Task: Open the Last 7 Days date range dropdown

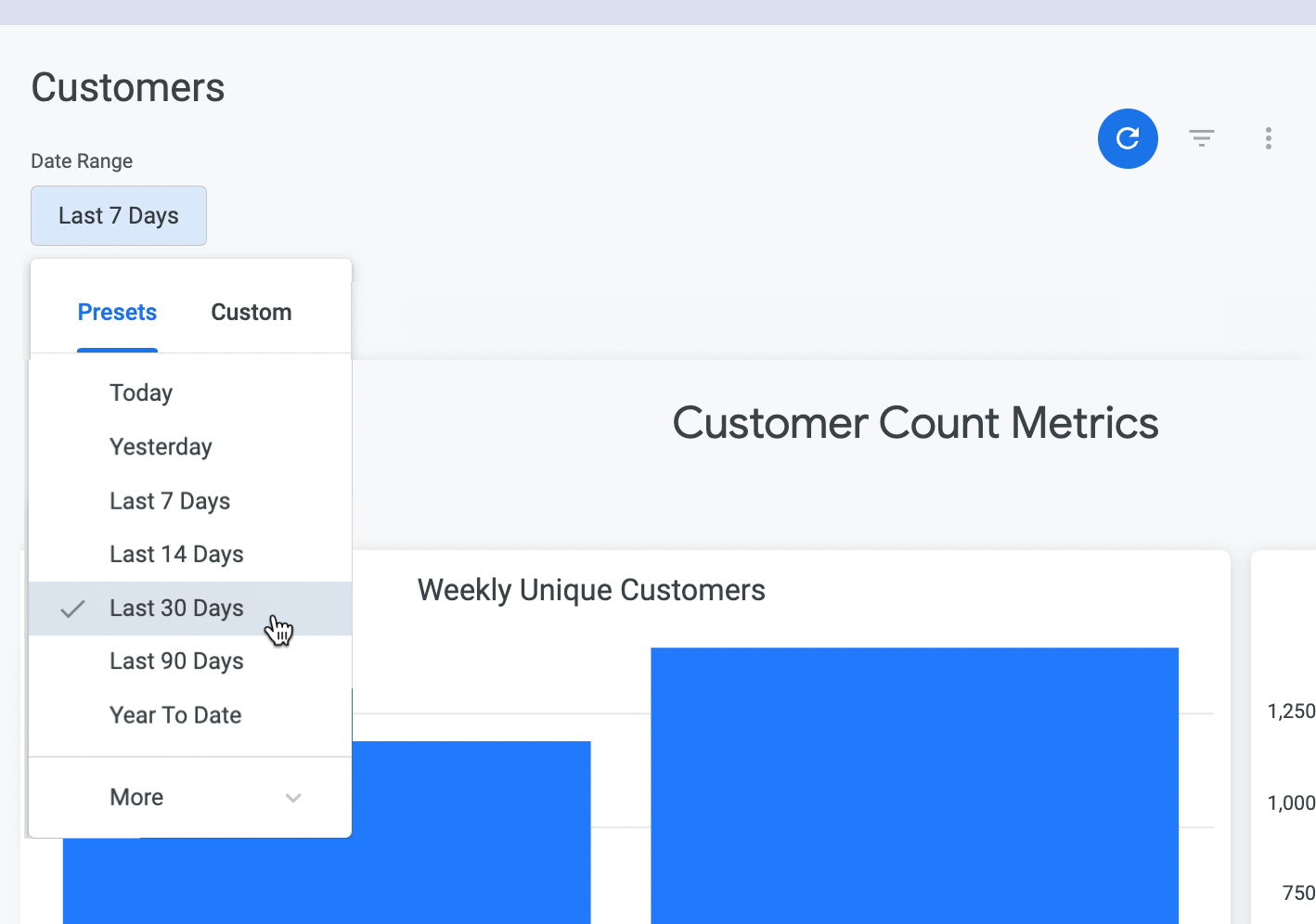Action: 119,216
